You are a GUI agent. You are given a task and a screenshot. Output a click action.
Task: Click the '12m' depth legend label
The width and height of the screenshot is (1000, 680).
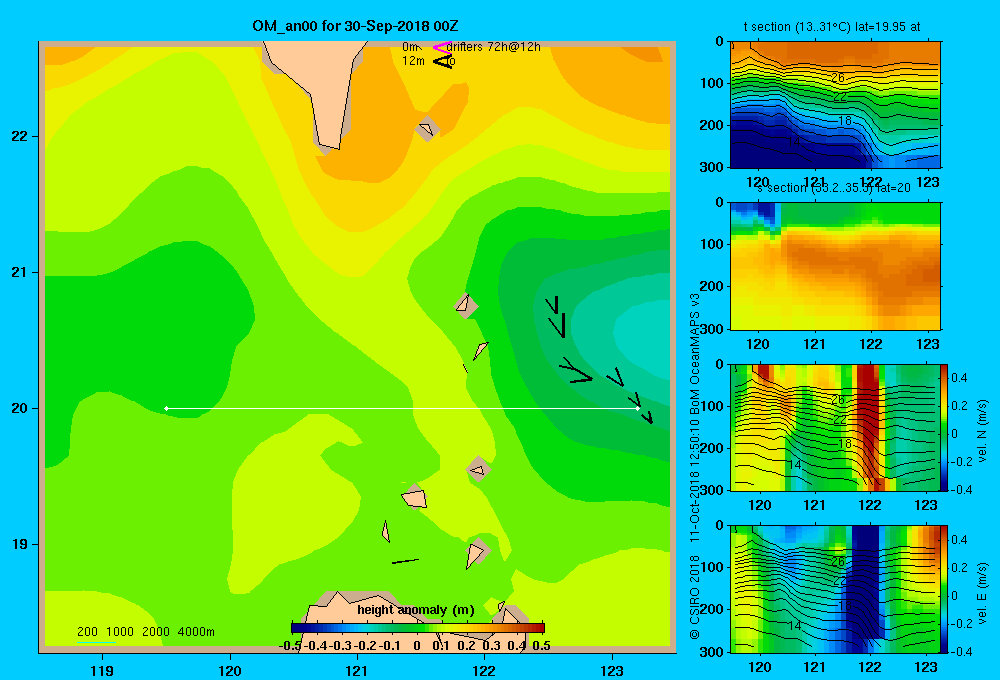(x=413, y=61)
